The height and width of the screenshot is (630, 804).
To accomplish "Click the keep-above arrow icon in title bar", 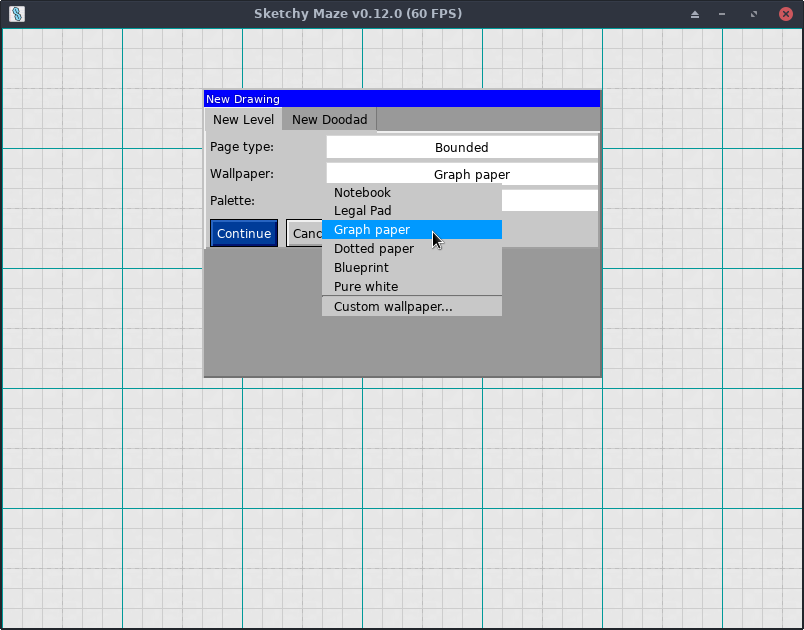I will (696, 14).
